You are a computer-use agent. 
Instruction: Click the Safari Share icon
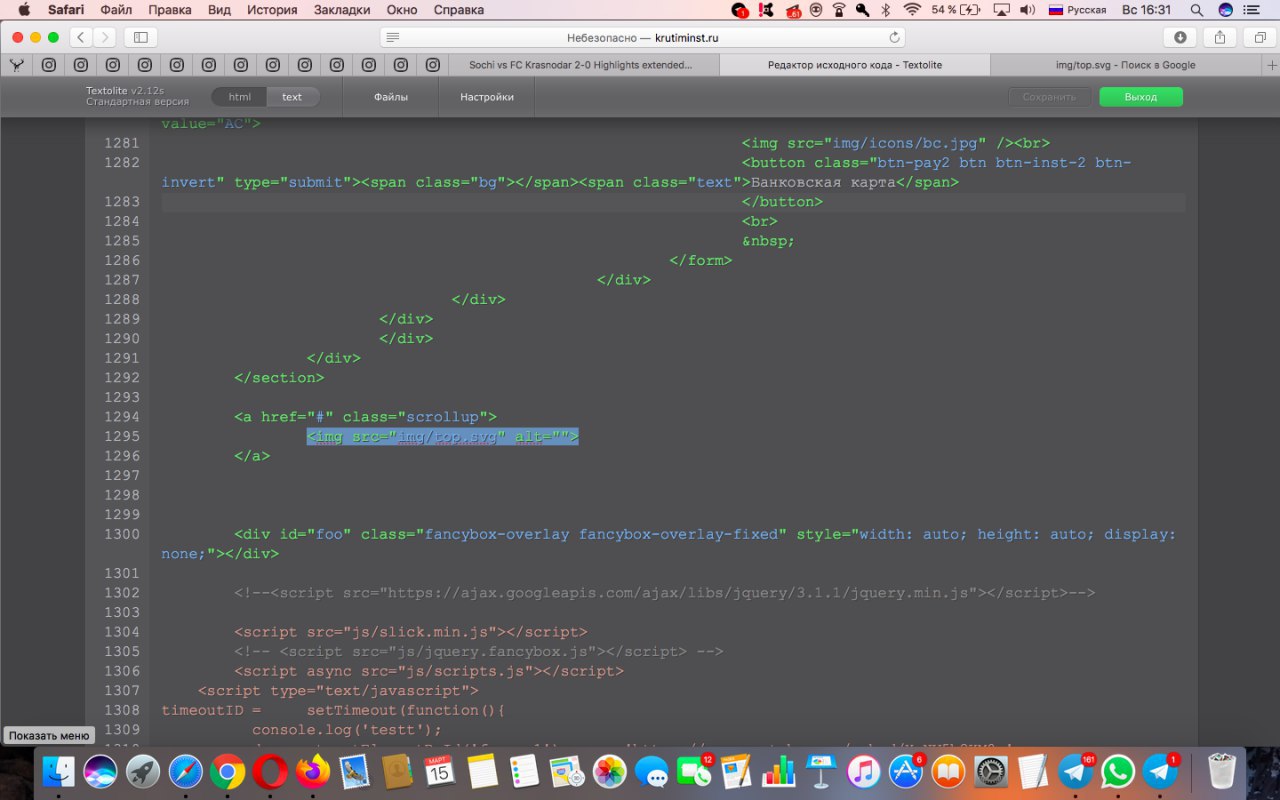tap(1220, 37)
